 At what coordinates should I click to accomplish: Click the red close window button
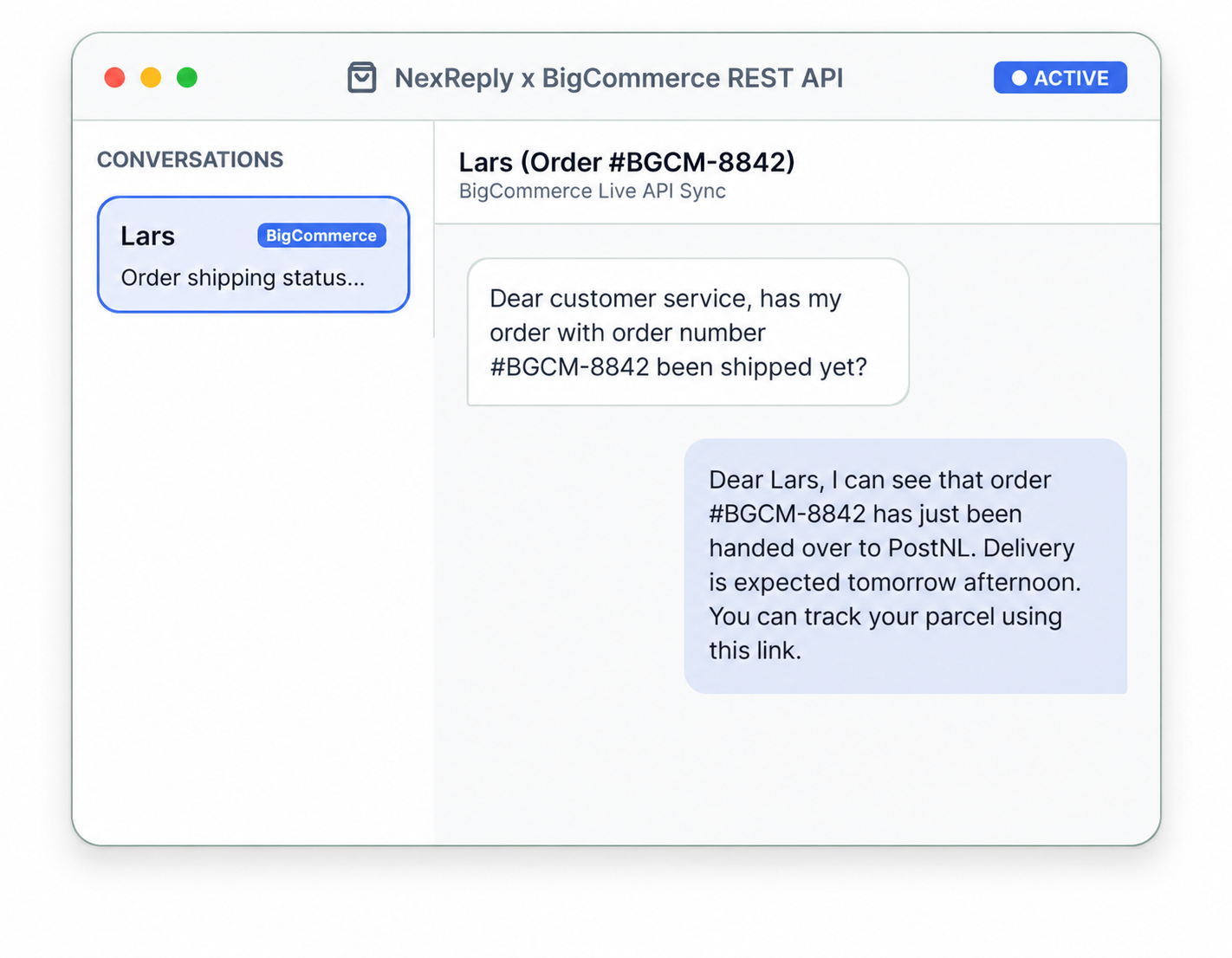click(x=114, y=78)
